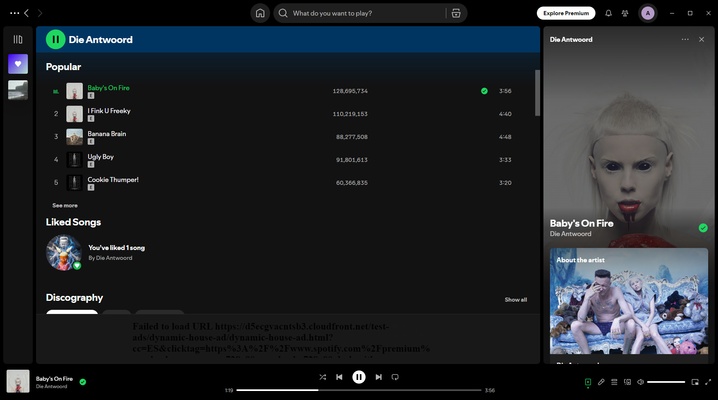Open the three-dots app menu
The width and height of the screenshot is (718, 400).
coord(15,13)
